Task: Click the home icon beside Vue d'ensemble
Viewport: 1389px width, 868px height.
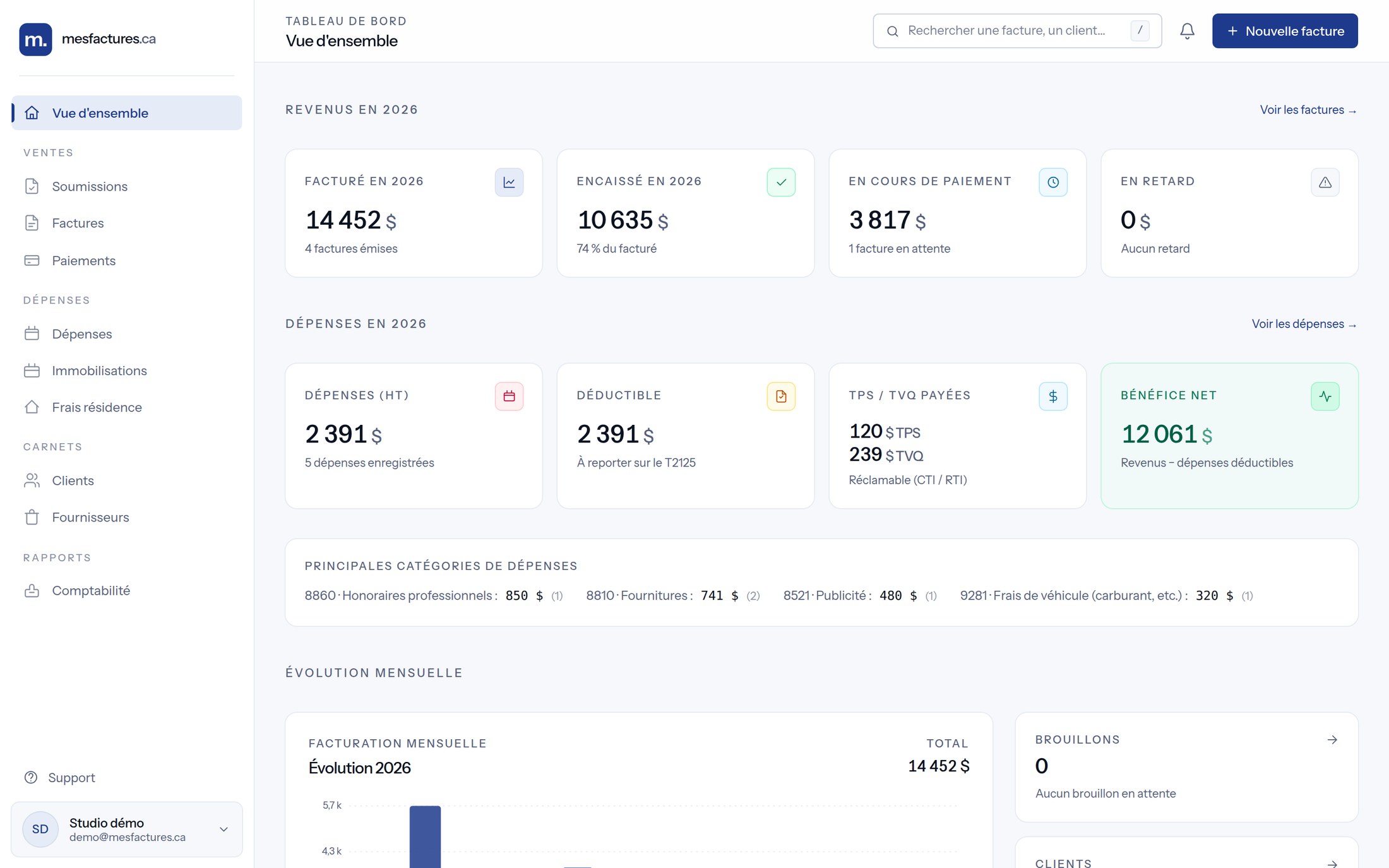Action: tap(32, 113)
